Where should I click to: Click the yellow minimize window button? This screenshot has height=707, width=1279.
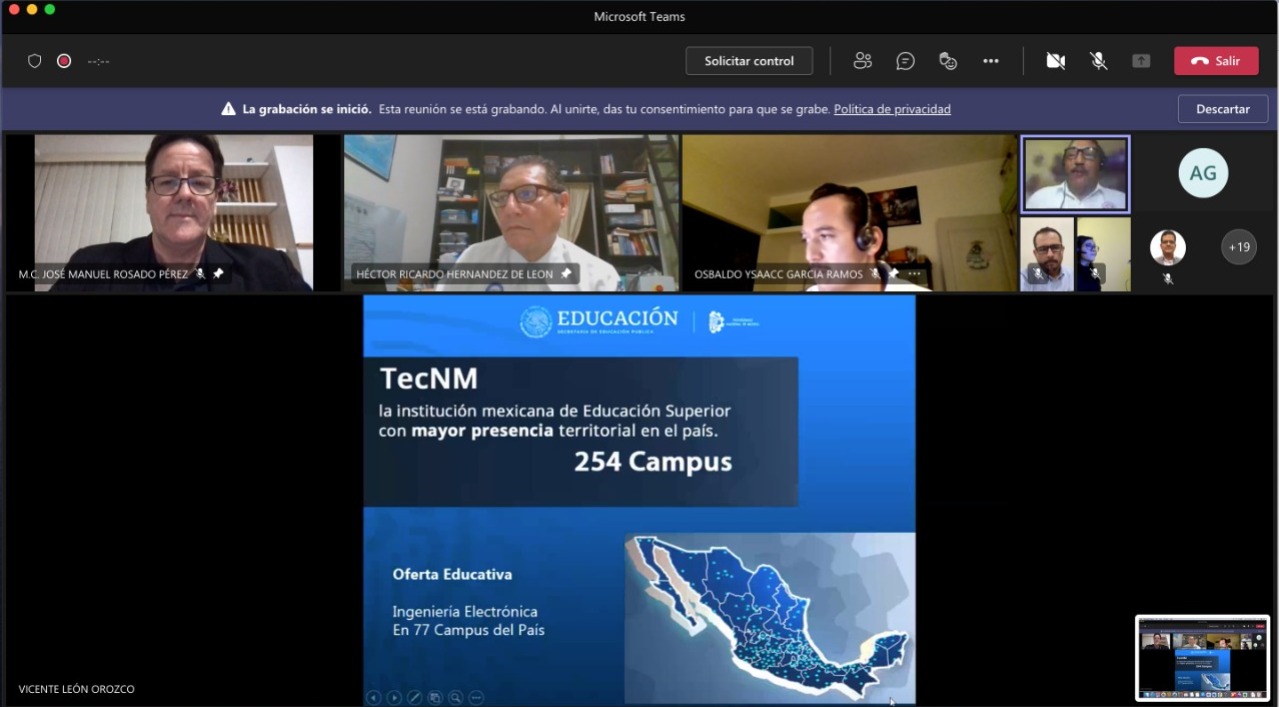(32, 10)
